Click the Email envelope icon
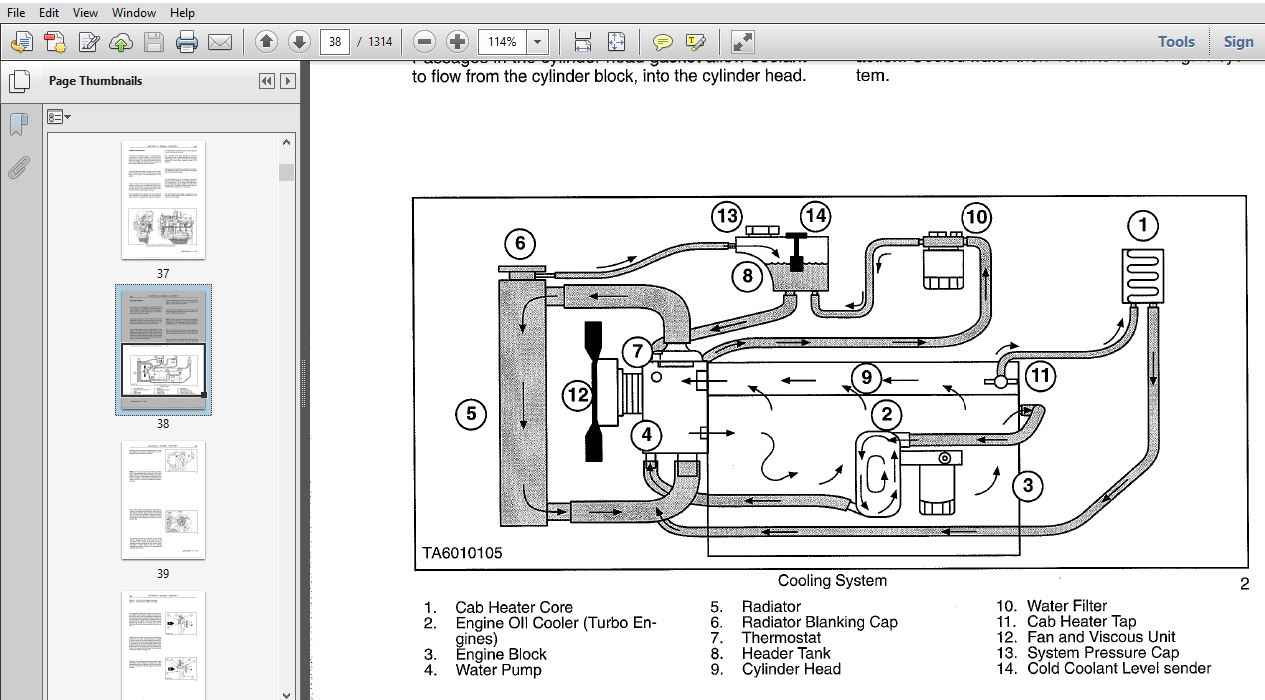This screenshot has width=1265, height=700. 219,42
